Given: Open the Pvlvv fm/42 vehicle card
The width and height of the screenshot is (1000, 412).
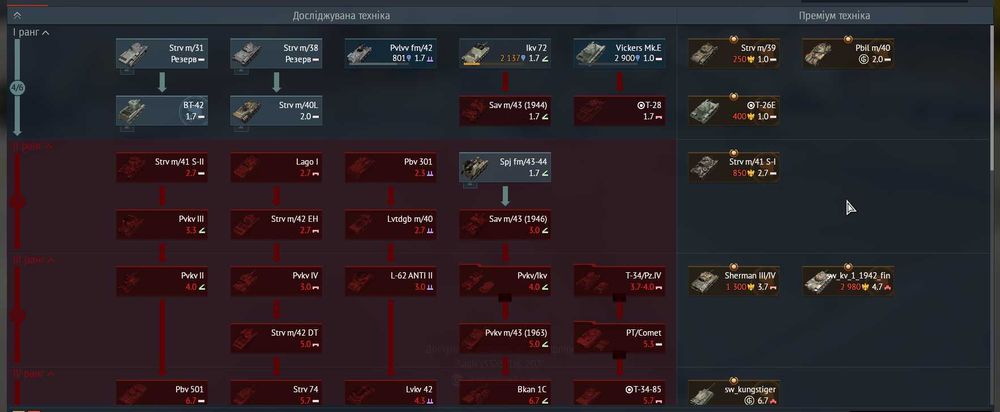Looking at the screenshot, I should point(390,54).
